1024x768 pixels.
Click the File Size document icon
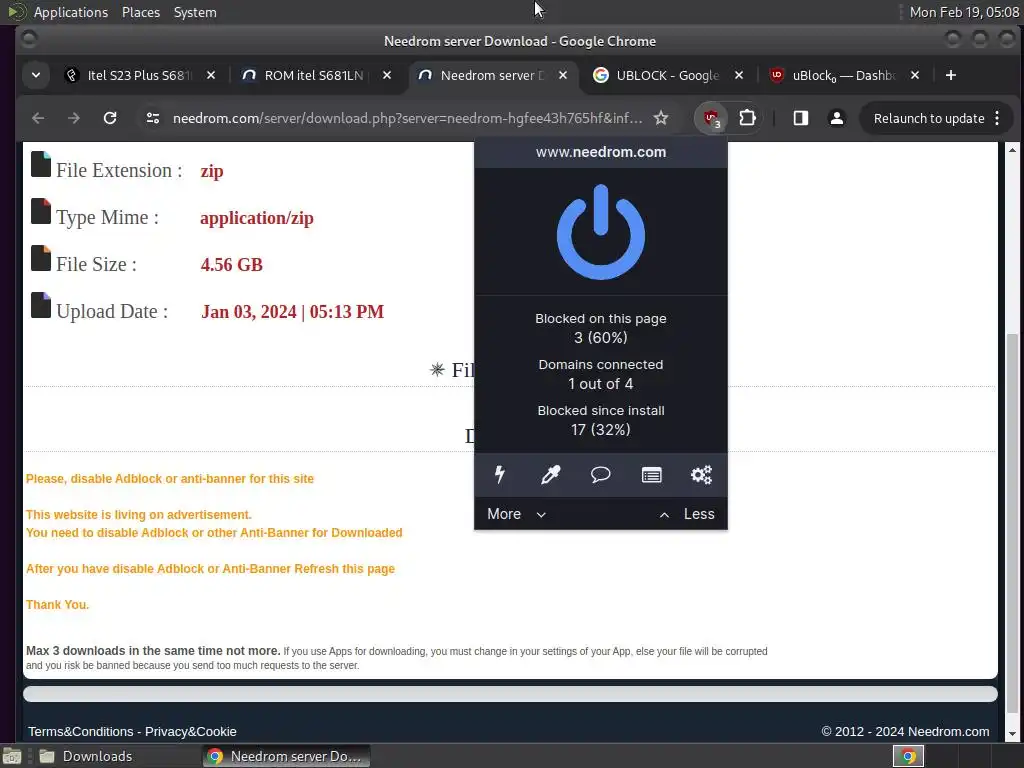pyautogui.click(x=40, y=258)
